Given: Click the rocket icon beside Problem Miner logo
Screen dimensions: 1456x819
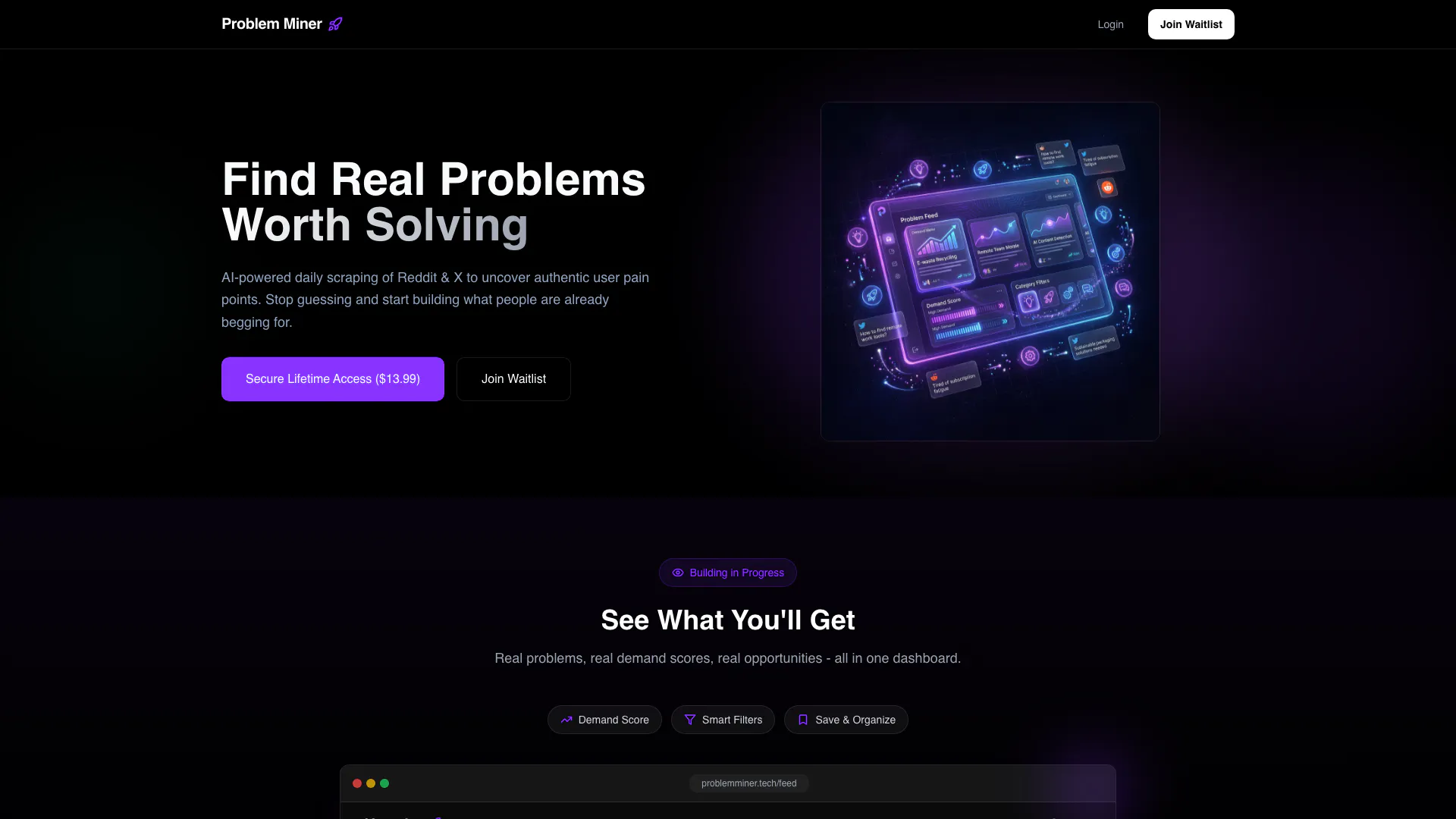Looking at the screenshot, I should 335,24.
